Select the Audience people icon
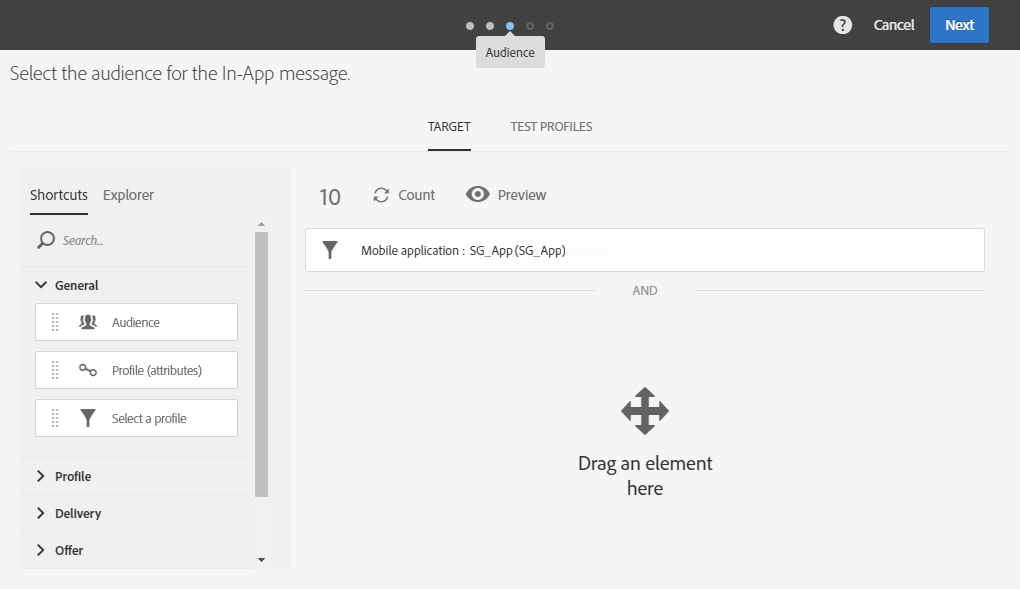This screenshot has width=1020, height=589. coord(88,322)
